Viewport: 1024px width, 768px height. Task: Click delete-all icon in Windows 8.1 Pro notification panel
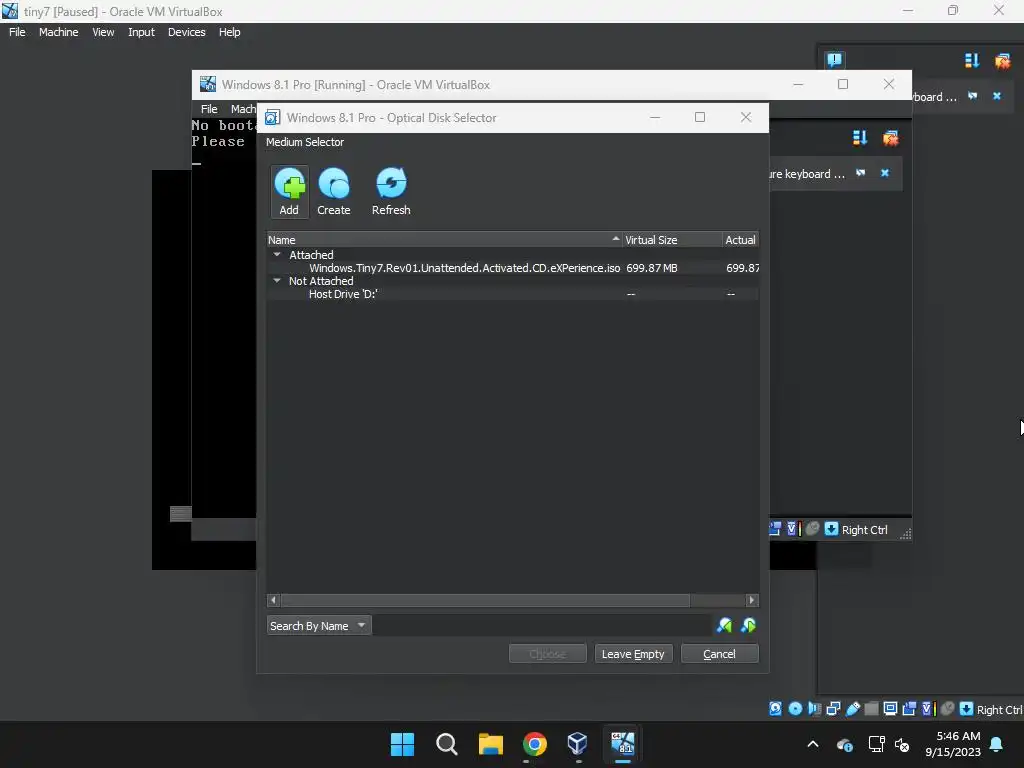pyautogui.click(x=890, y=138)
